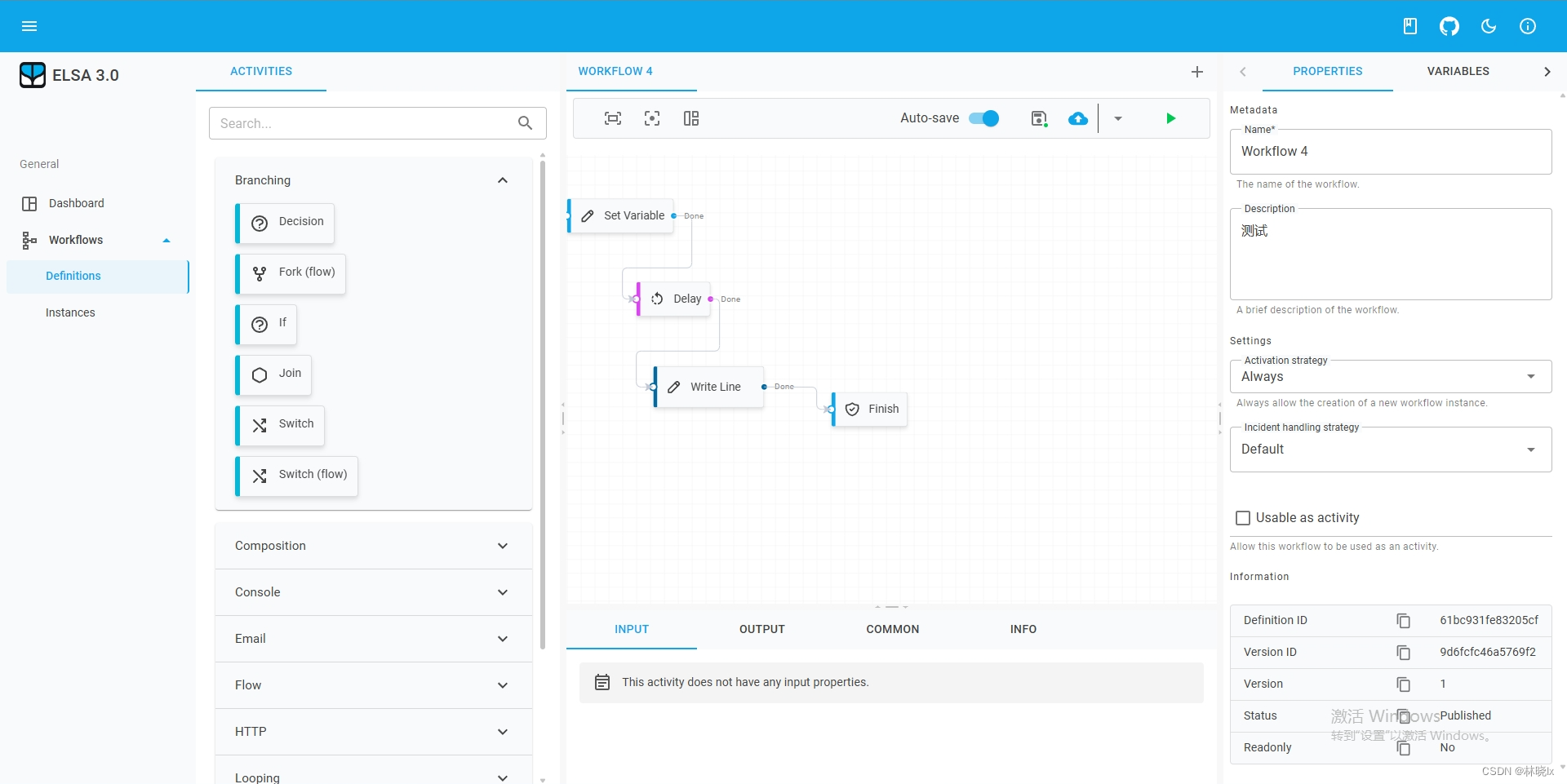This screenshot has width=1567, height=784.
Task: Run the workflow with play button
Action: 1170,118
